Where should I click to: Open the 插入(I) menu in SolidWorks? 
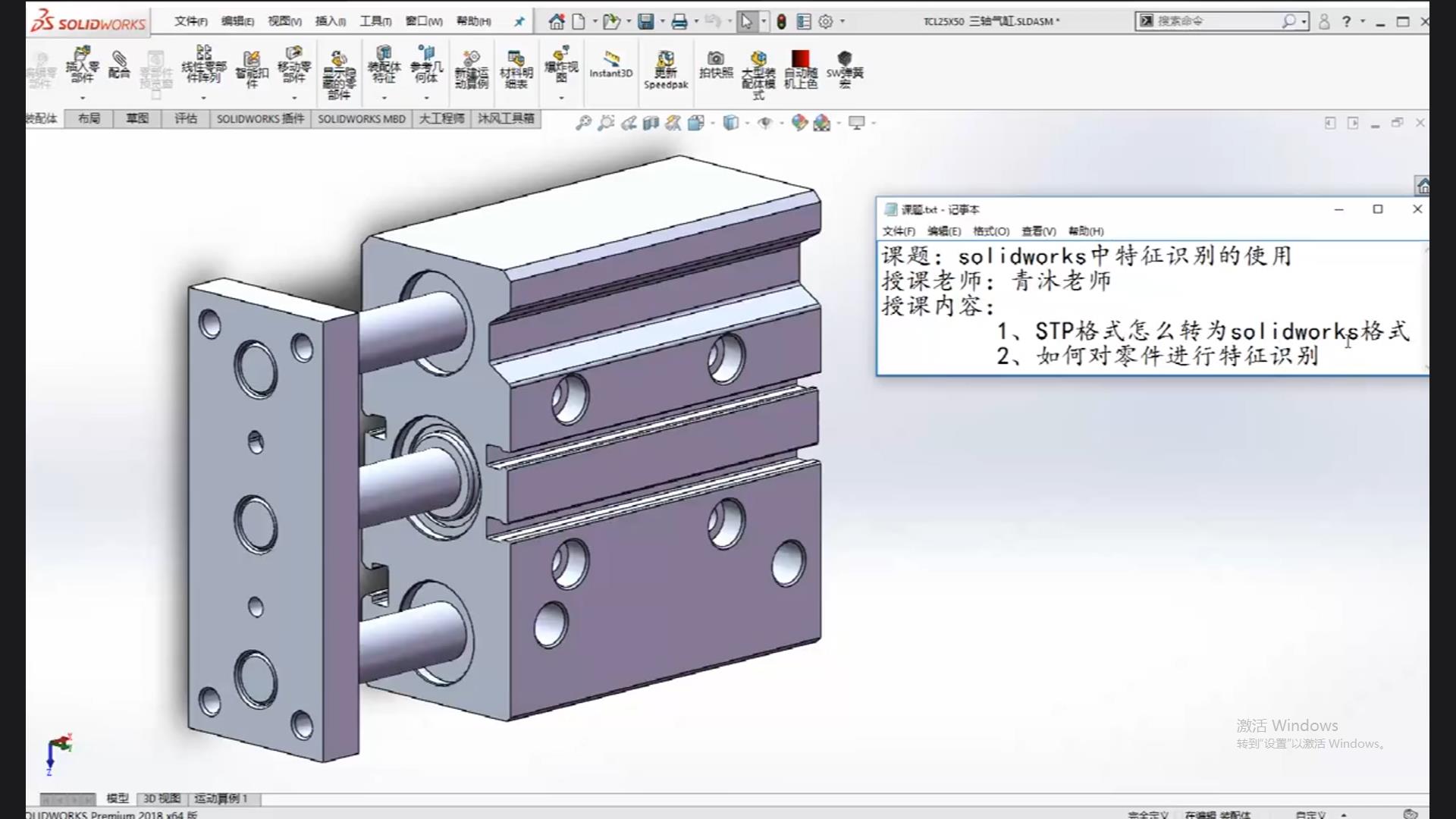tap(330, 21)
